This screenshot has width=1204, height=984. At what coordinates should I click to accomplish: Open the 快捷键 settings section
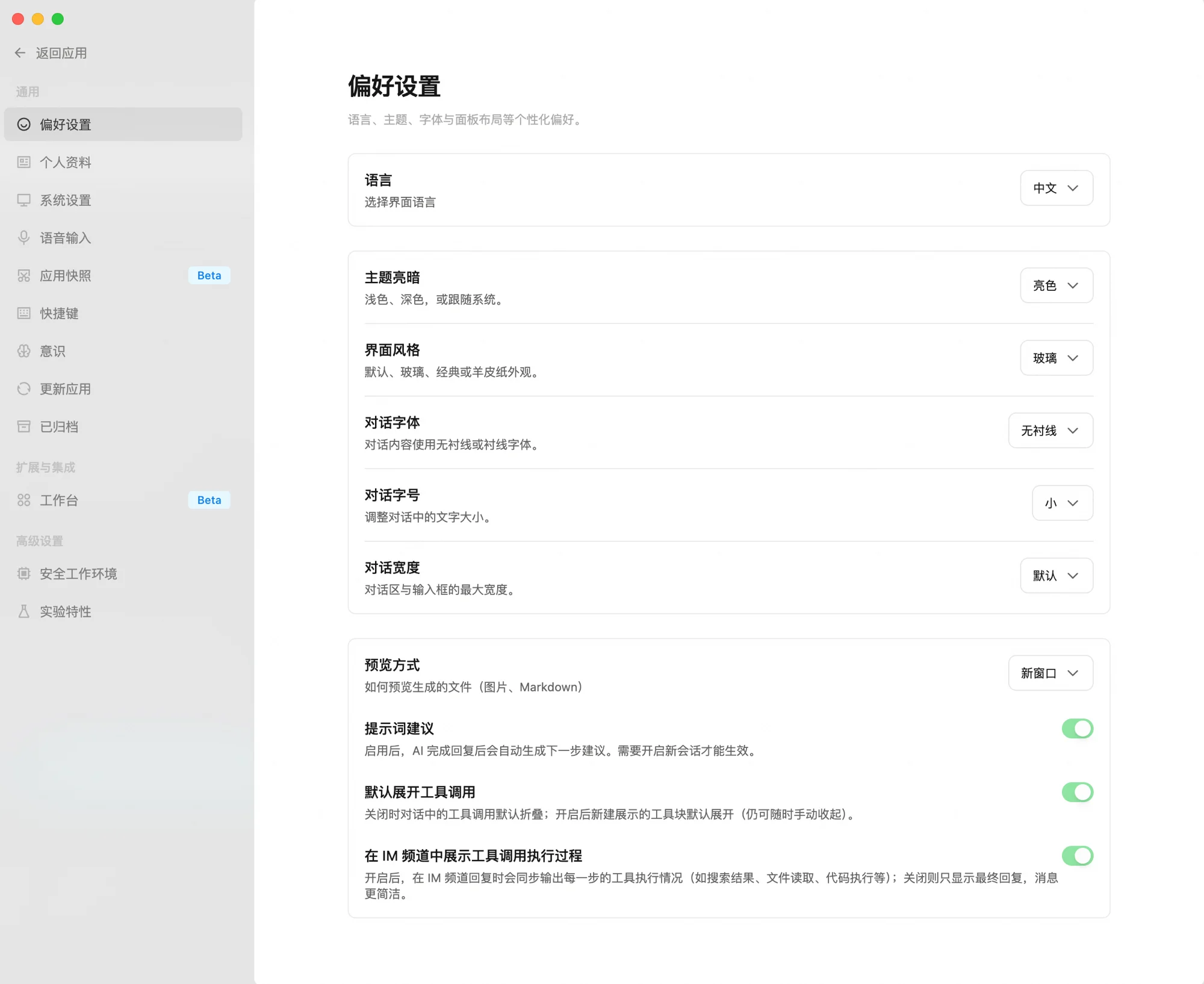pos(123,313)
